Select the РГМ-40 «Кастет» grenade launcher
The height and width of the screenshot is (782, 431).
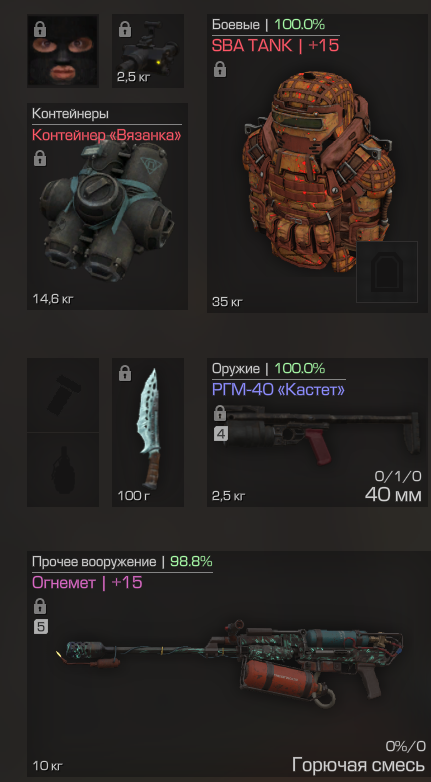click(x=319, y=432)
